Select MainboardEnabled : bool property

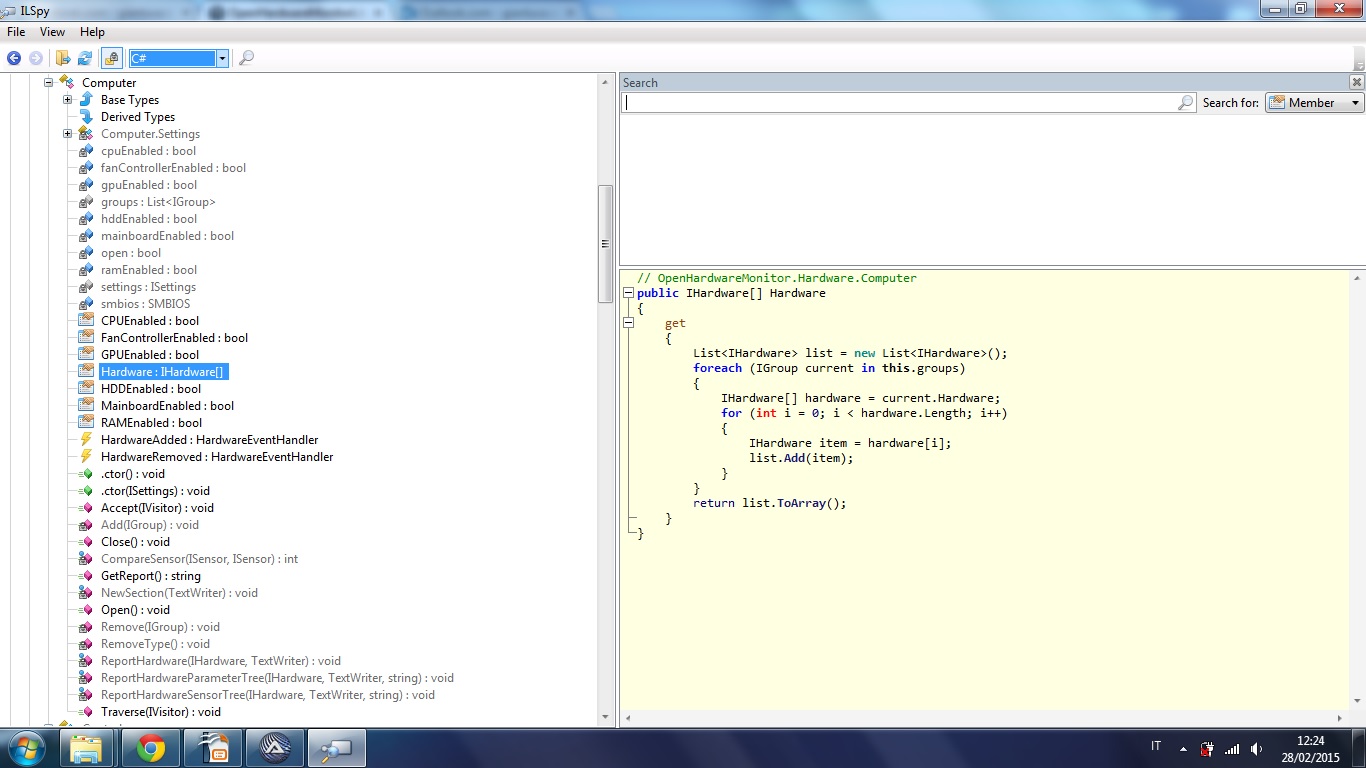(x=167, y=406)
